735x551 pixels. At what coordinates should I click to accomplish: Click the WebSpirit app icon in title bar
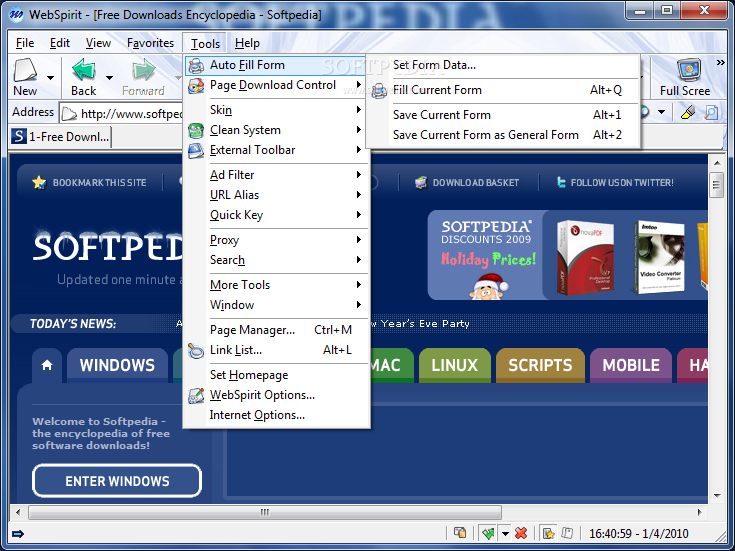click(16, 15)
